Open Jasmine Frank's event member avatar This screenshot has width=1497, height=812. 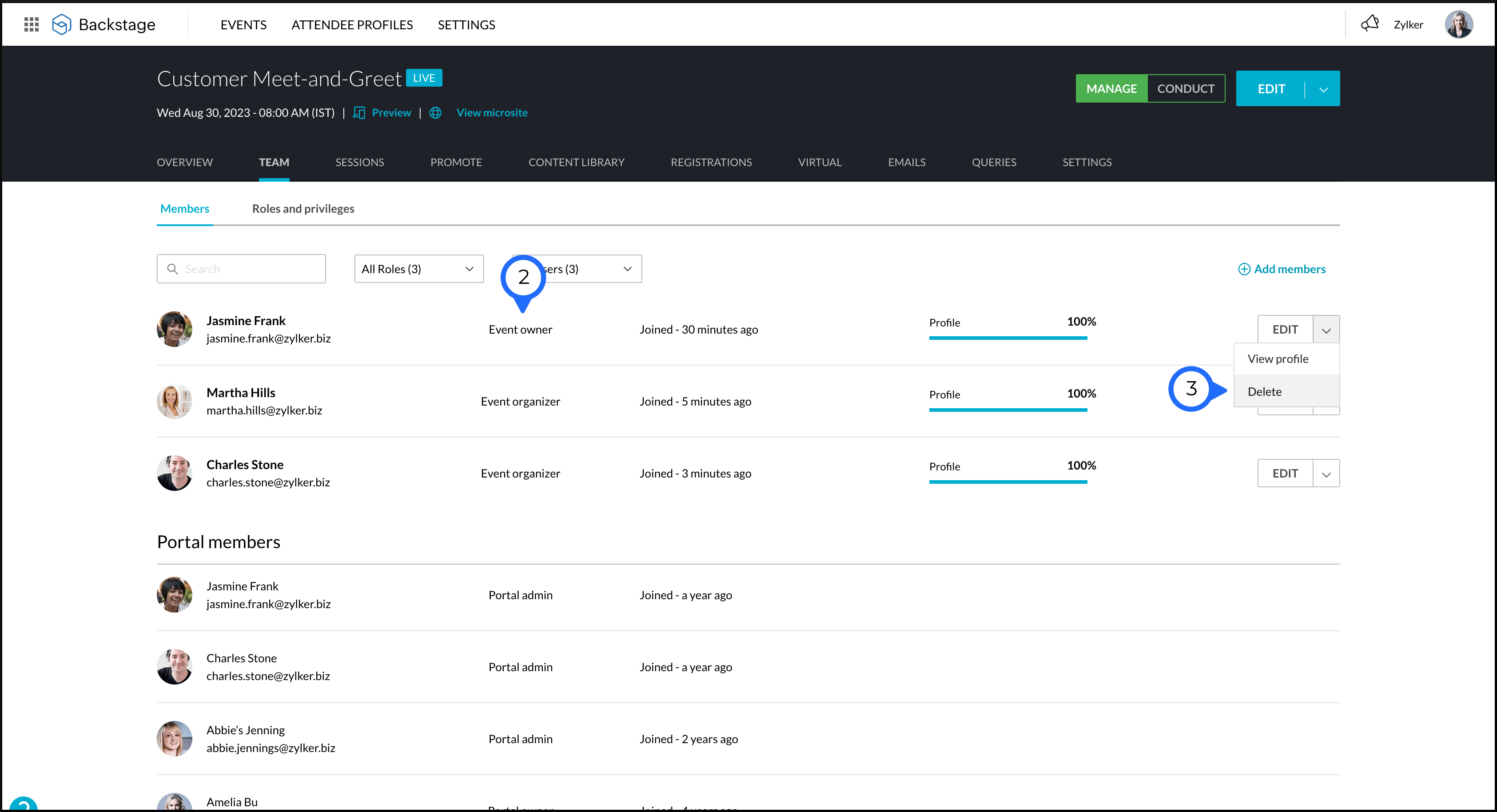pyautogui.click(x=174, y=329)
